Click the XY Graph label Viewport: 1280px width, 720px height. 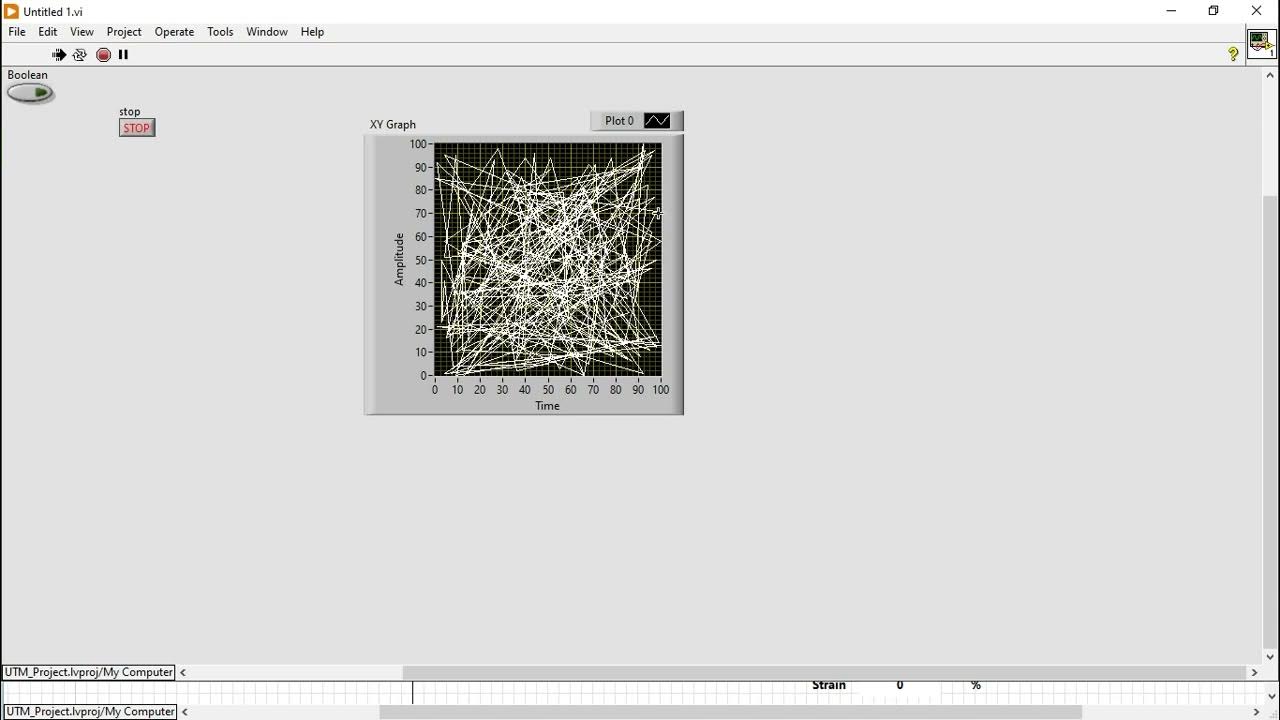(393, 125)
